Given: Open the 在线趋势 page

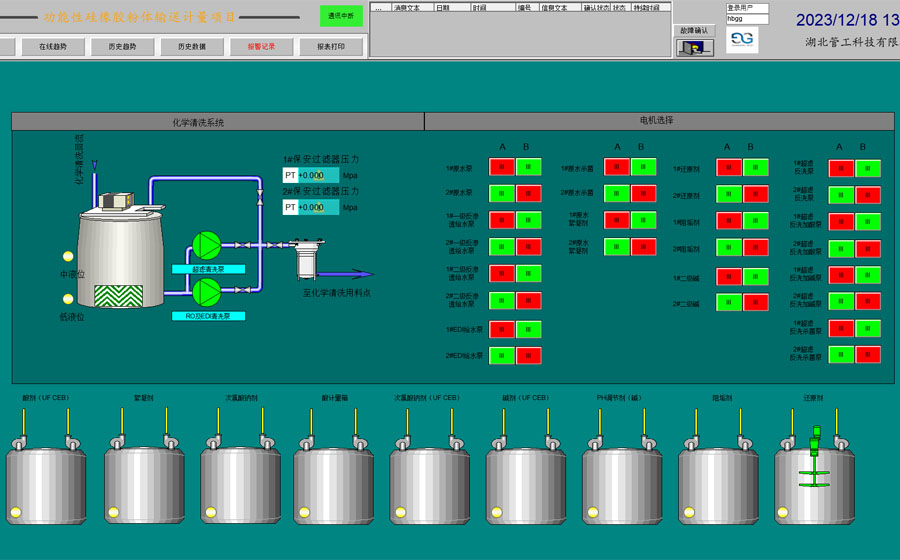Looking at the screenshot, I should click(x=53, y=47).
